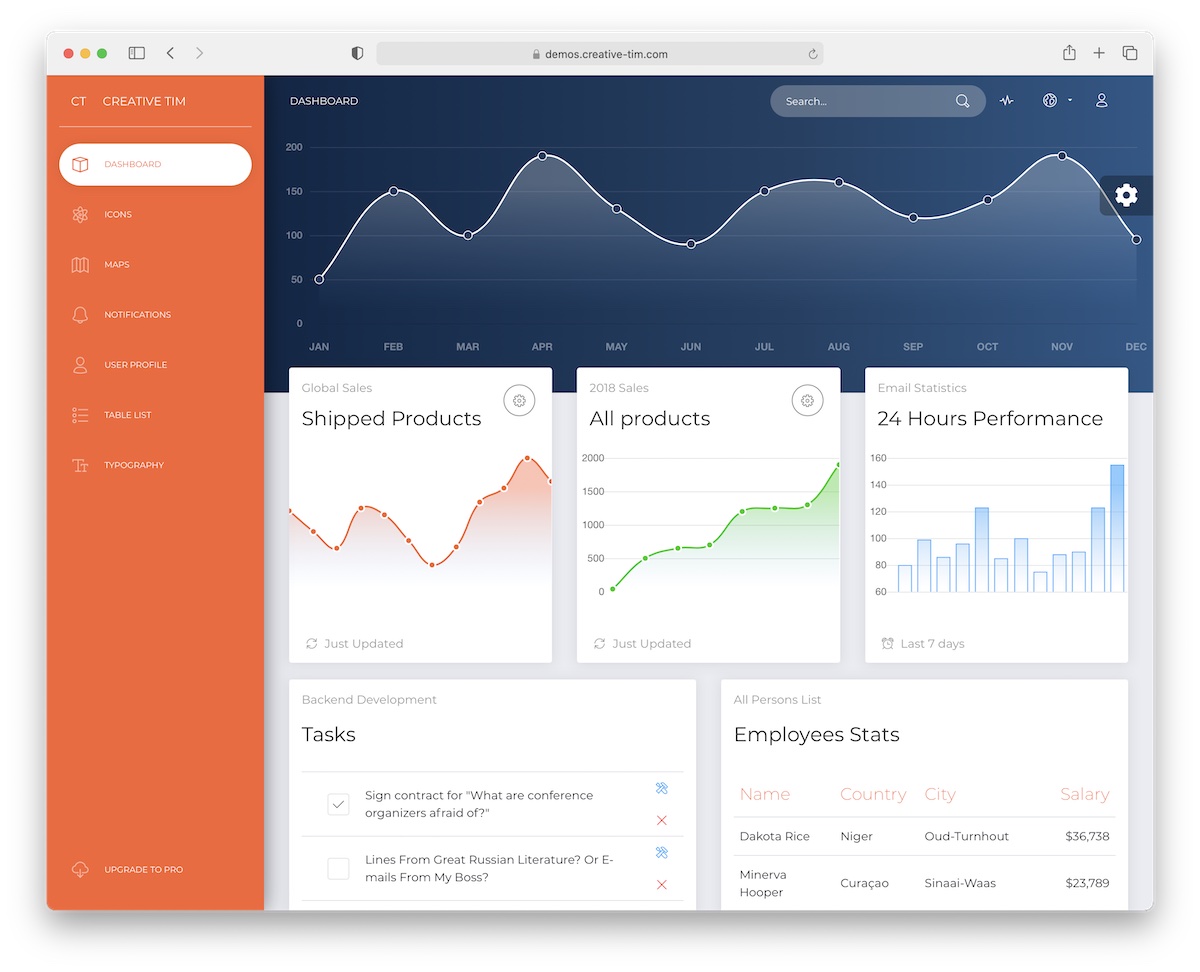Screen dimensions: 1200x972
Task: Click the cloud download icon for upgrade
Action: [x=81, y=869]
